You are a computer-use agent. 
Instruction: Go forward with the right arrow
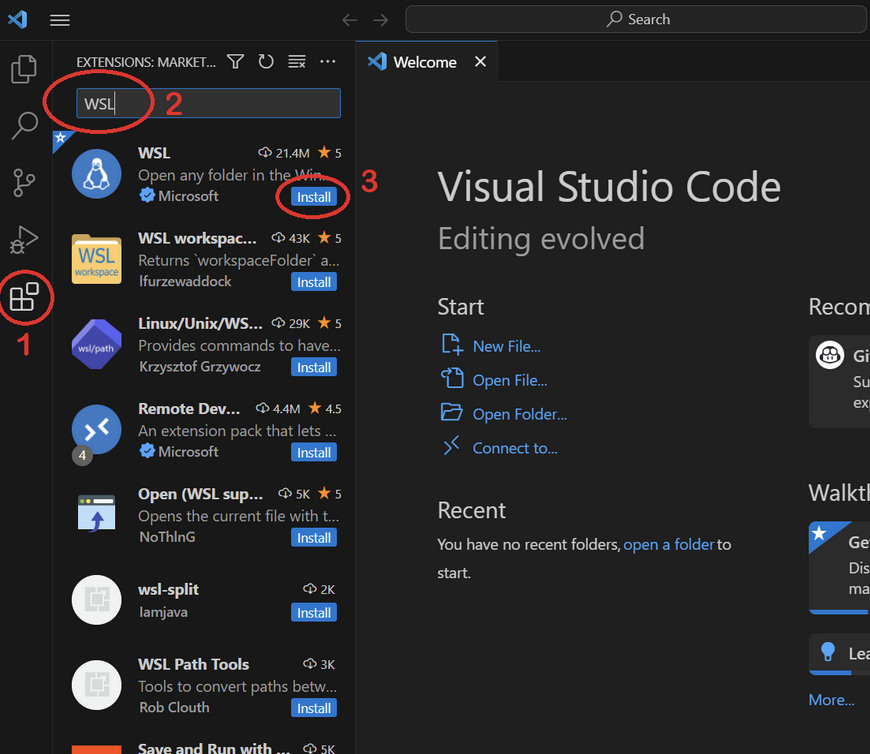[381, 20]
